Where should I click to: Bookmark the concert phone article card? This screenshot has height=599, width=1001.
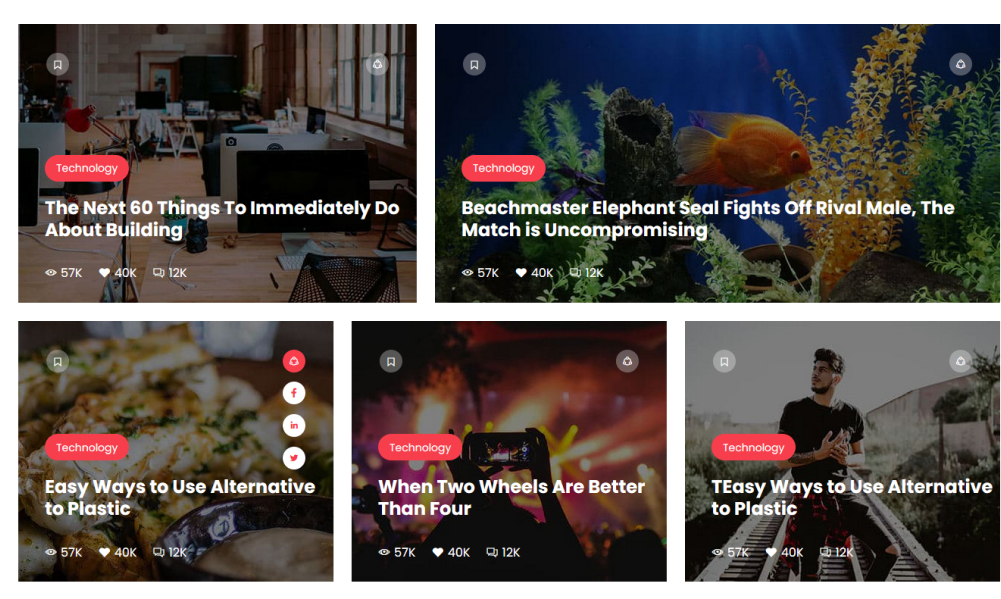click(391, 361)
